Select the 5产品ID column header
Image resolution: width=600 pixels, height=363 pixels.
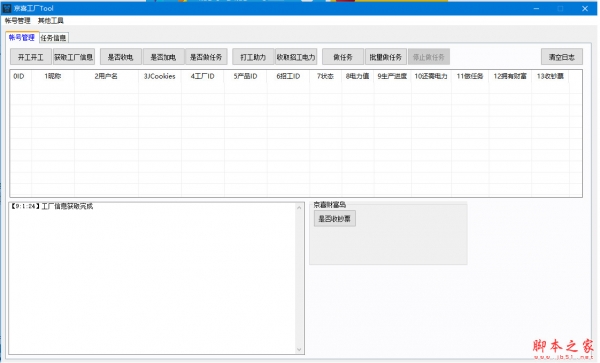[x=246, y=76]
